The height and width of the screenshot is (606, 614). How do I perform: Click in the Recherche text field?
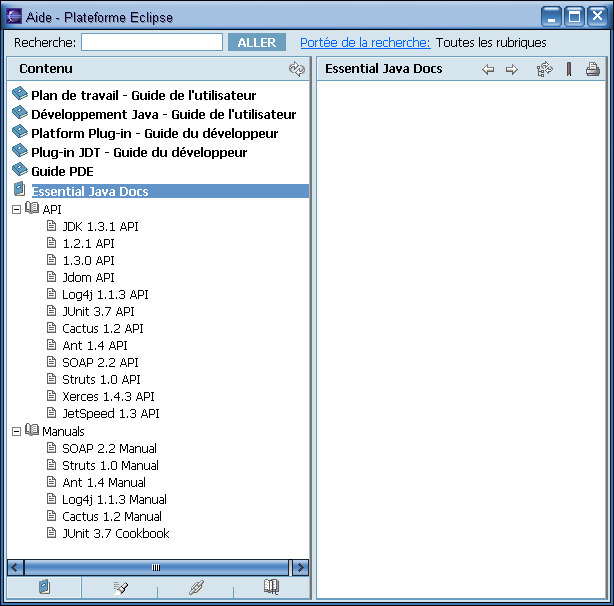pyautogui.click(x=152, y=43)
